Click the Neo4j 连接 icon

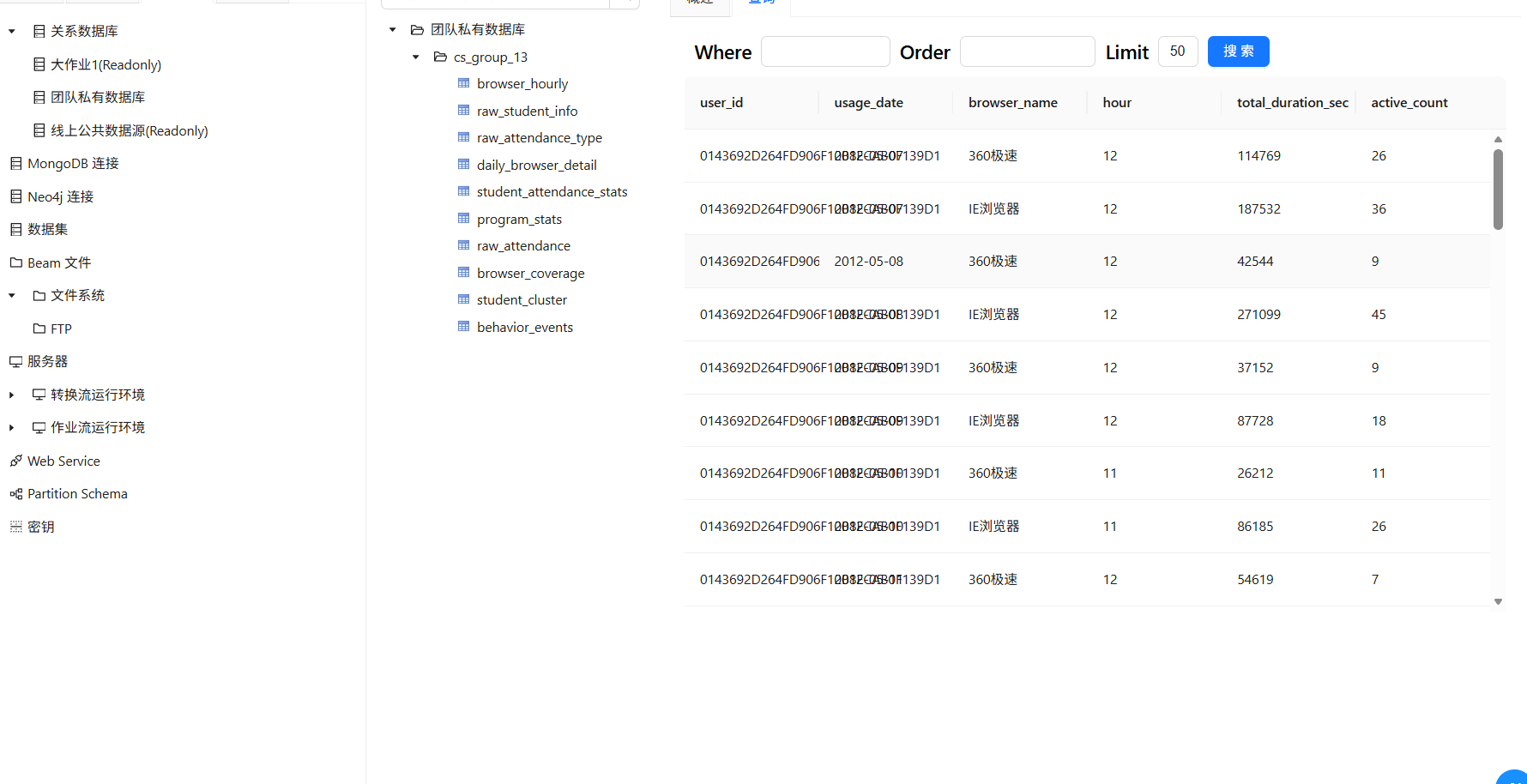pos(15,196)
